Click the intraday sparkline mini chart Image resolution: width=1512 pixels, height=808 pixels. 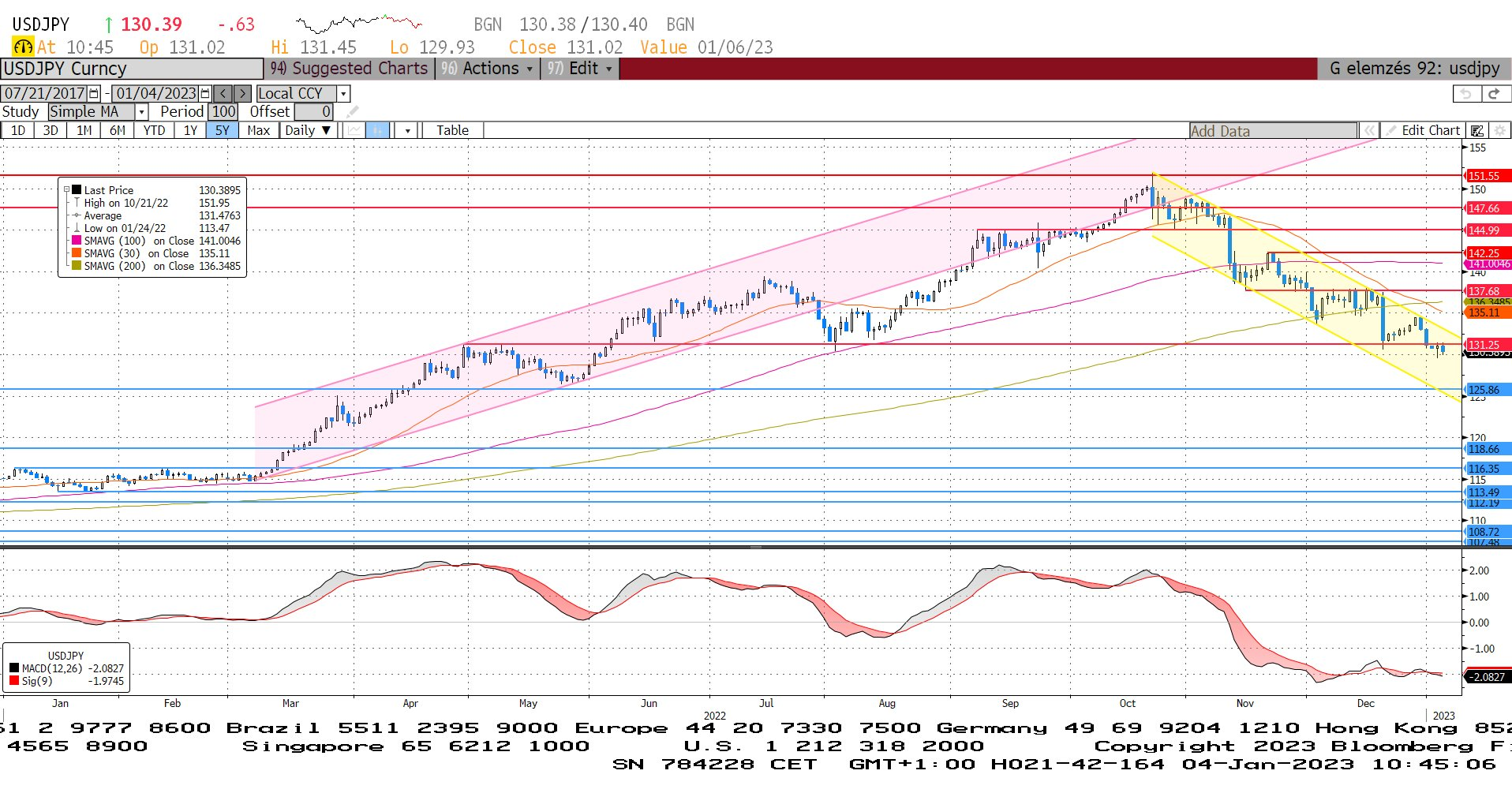click(359, 23)
